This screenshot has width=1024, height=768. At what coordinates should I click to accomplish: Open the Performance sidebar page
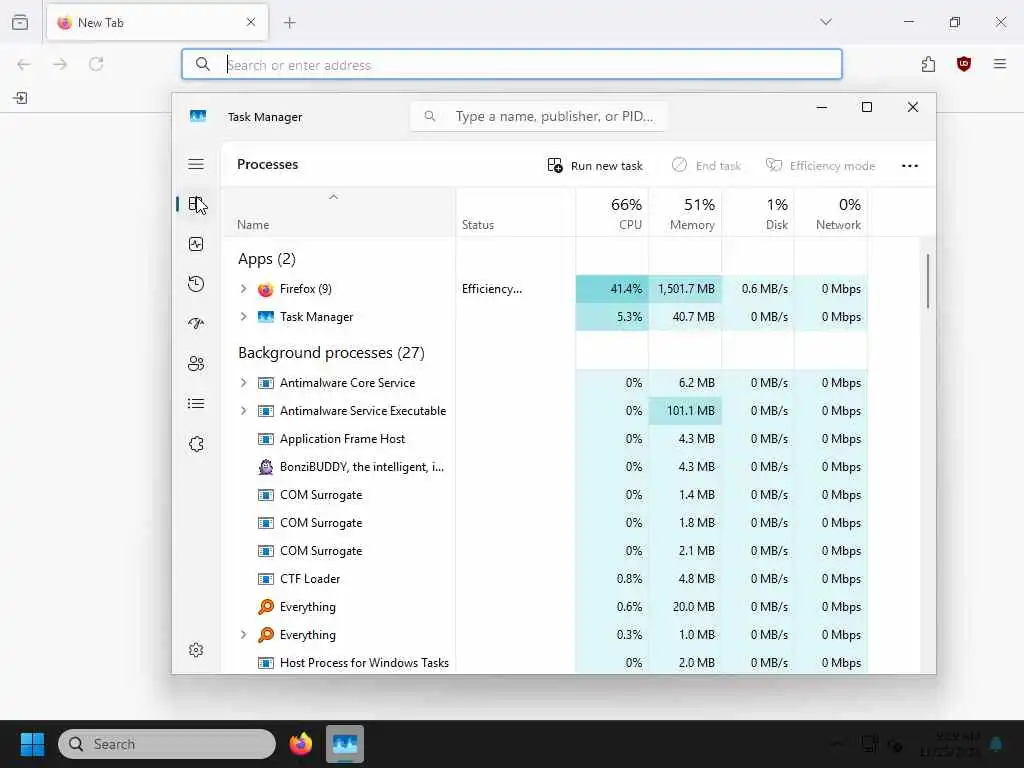[196, 244]
